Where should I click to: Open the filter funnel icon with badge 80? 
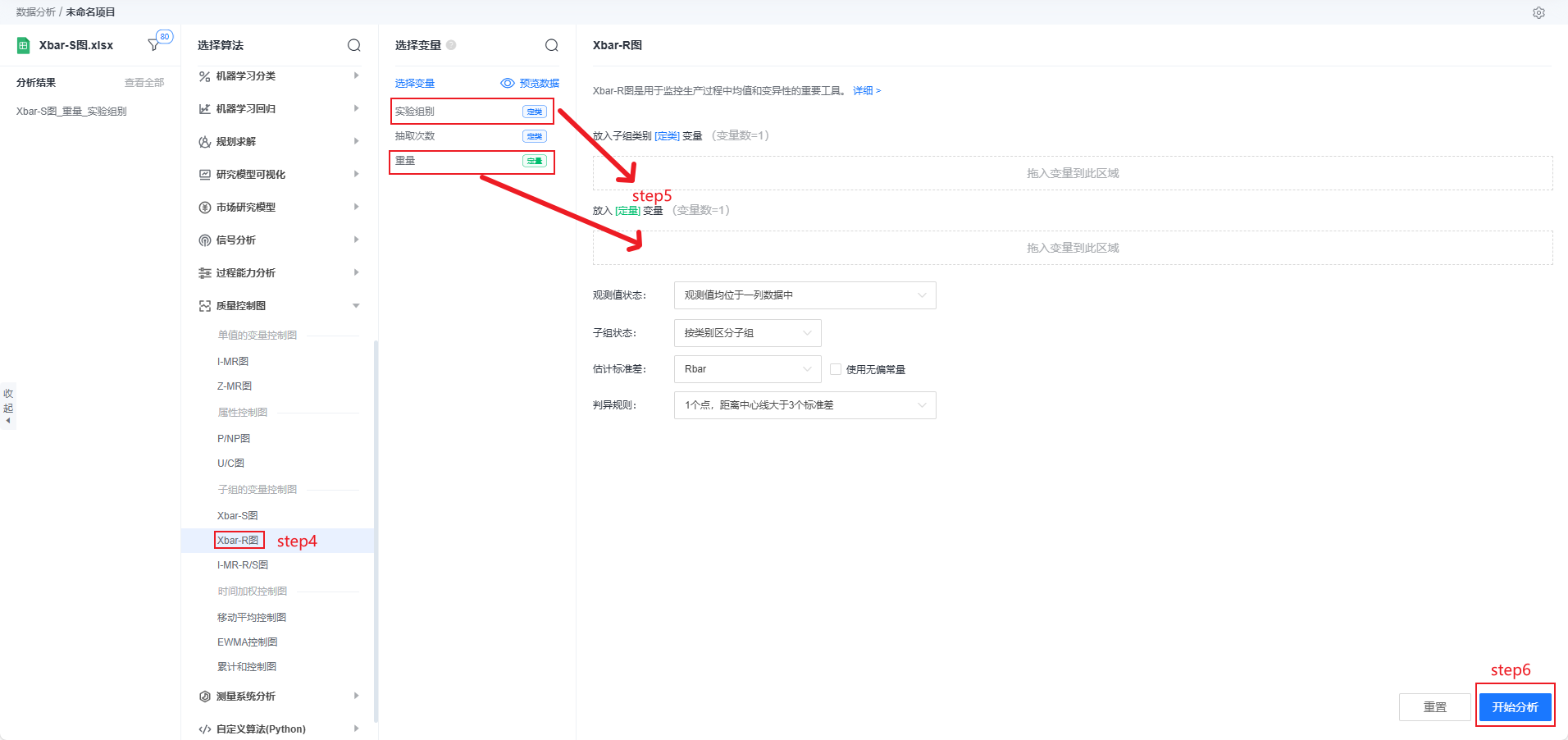pyautogui.click(x=153, y=44)
